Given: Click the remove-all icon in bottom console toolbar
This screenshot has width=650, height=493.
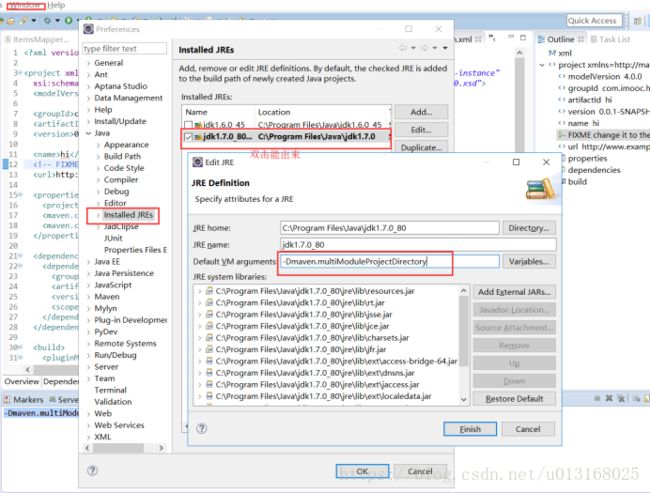Looking at the screenshot, I should coord(621,398).
